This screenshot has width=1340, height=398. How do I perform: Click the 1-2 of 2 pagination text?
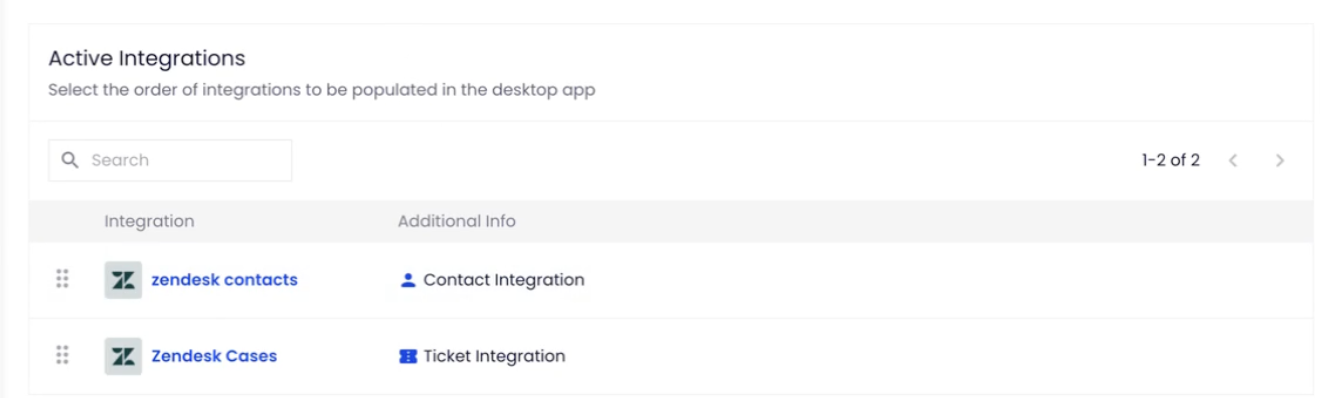click(1171, 160)
